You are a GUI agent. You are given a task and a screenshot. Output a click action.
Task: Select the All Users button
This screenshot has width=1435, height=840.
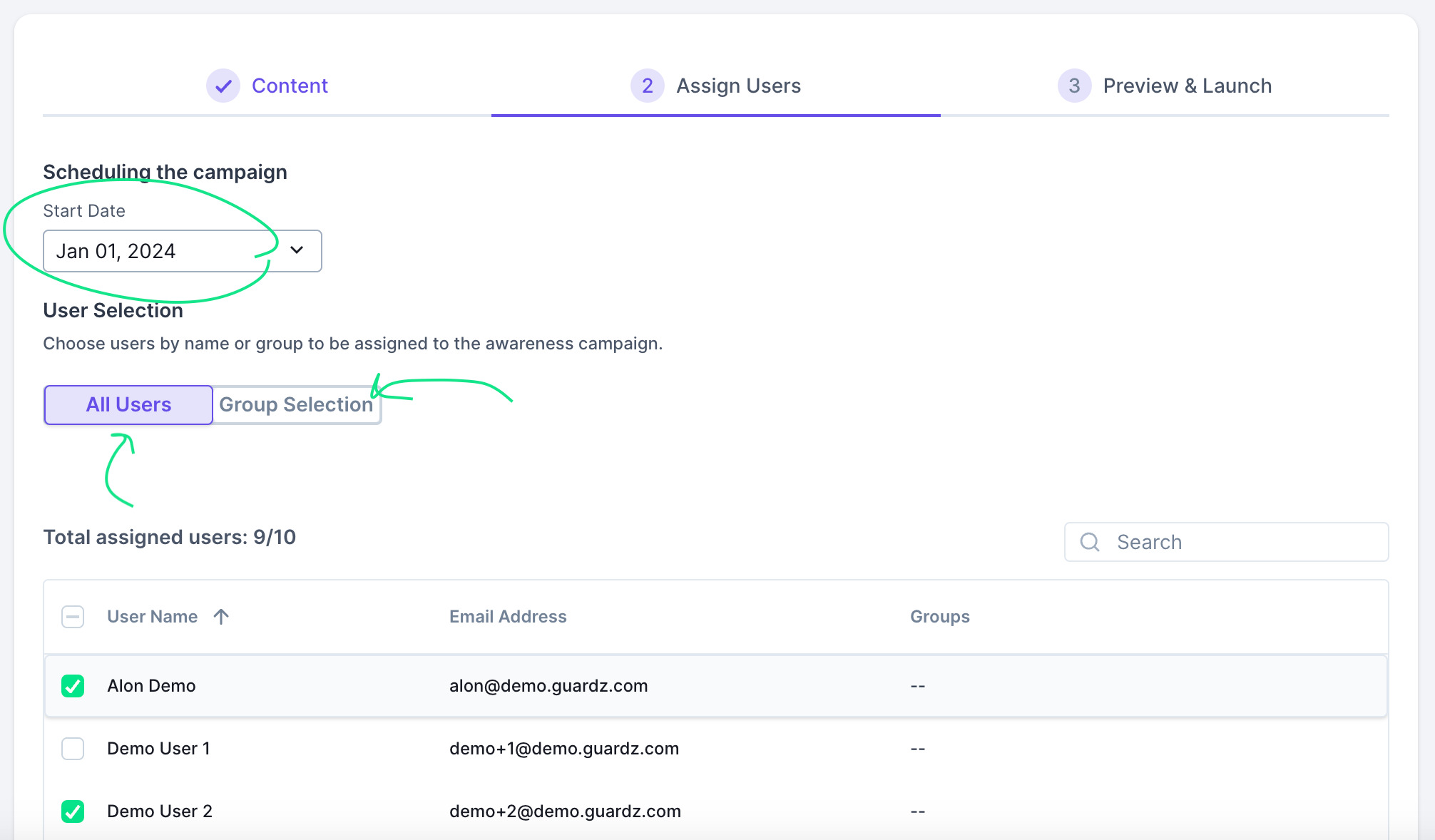pos(128,405)
